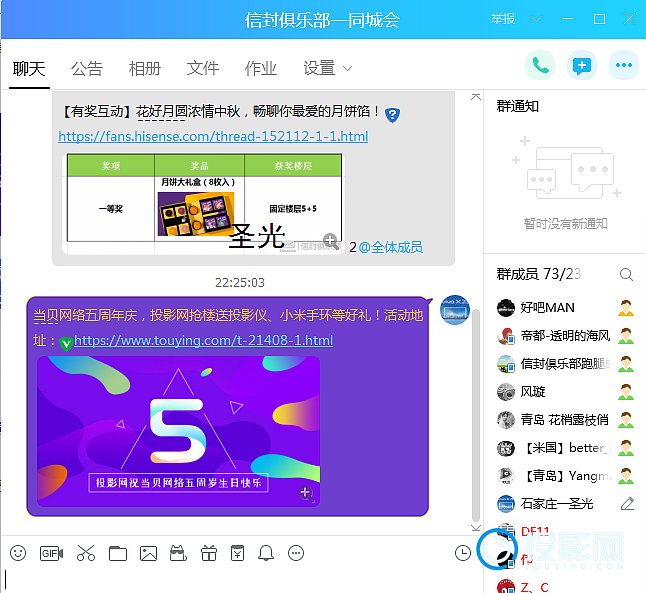Click the admin icon next to 好吧MAN
Image resolution: width=646 pixels, height=593 pixels.
tap(626, 308)
